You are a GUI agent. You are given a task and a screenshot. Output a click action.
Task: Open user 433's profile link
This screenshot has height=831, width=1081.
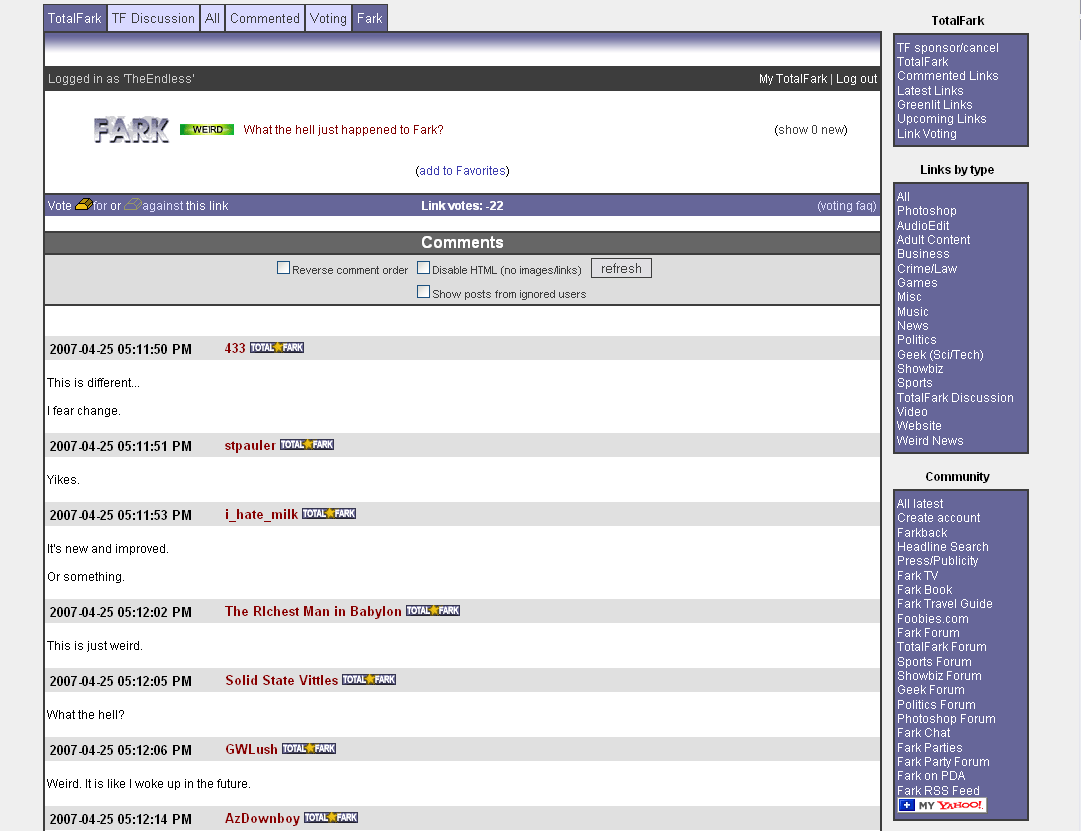point(235,348)
